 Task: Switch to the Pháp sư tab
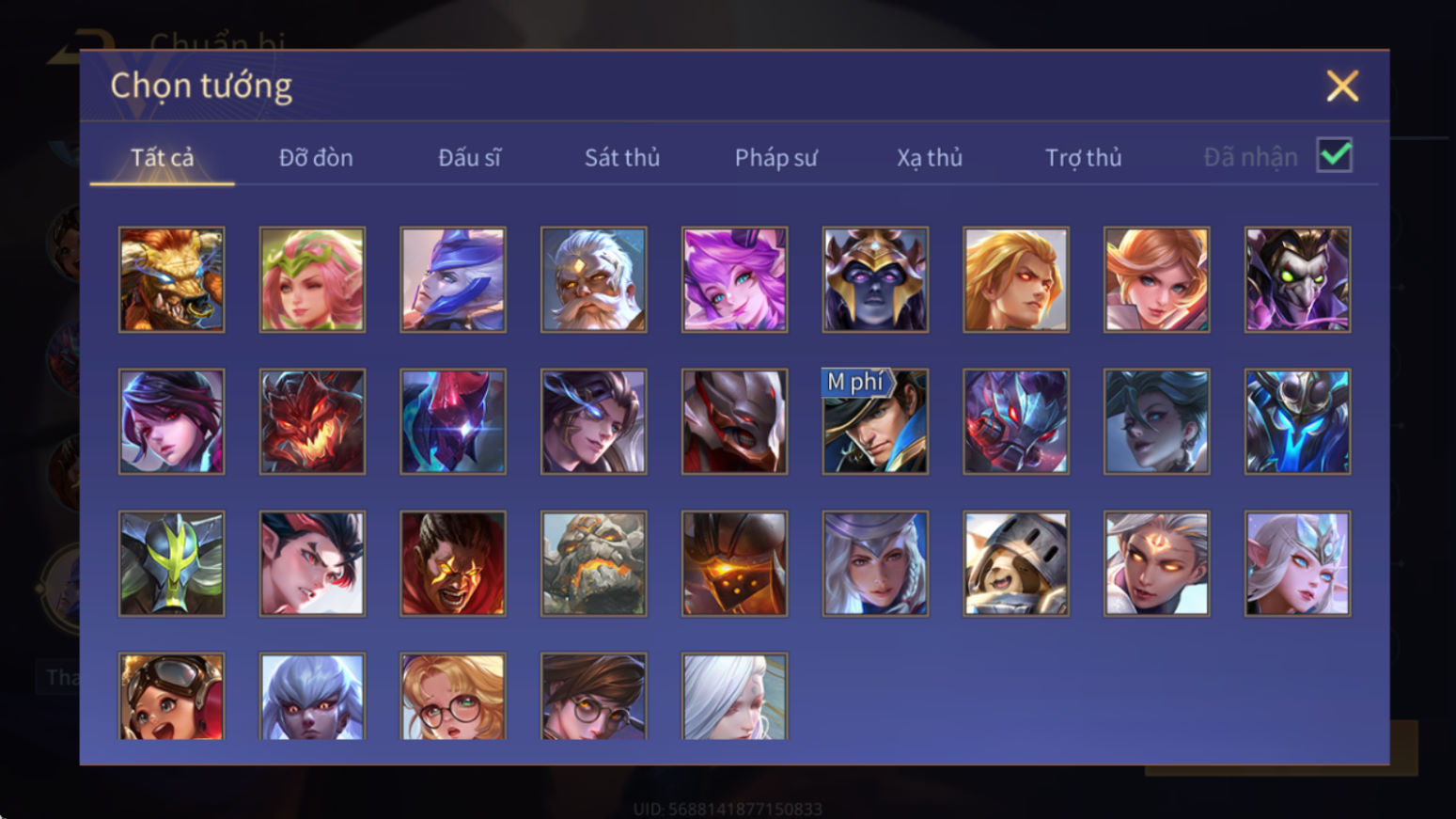tap(775, 157)
